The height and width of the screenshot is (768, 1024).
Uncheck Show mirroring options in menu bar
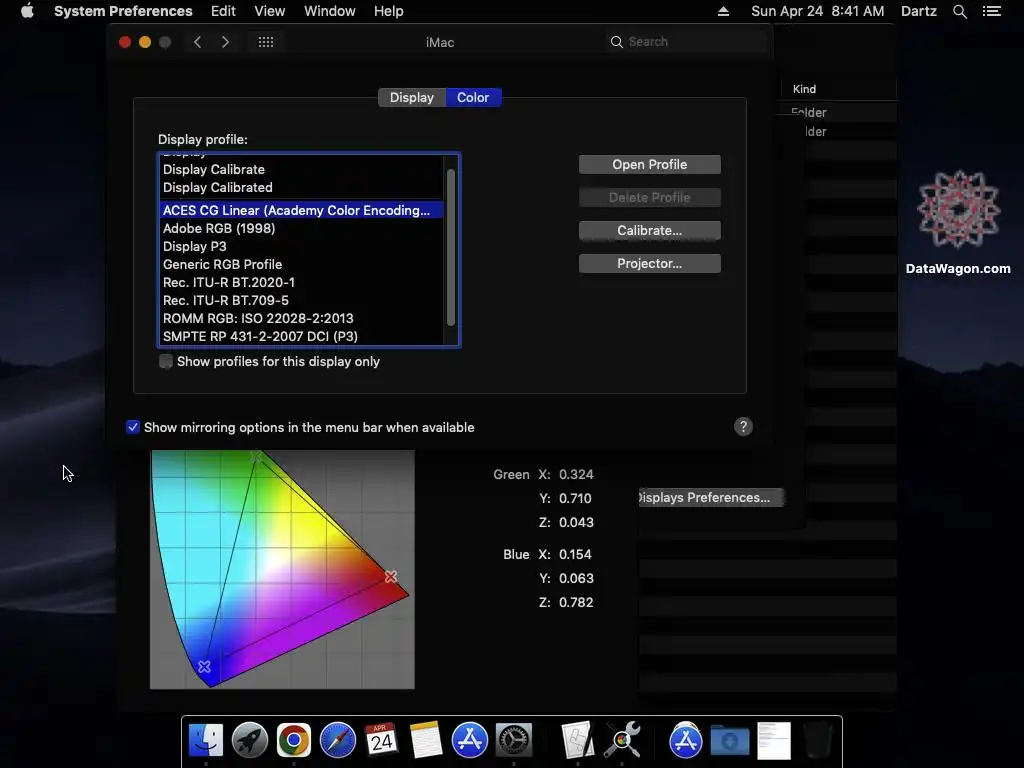[133, 427]
